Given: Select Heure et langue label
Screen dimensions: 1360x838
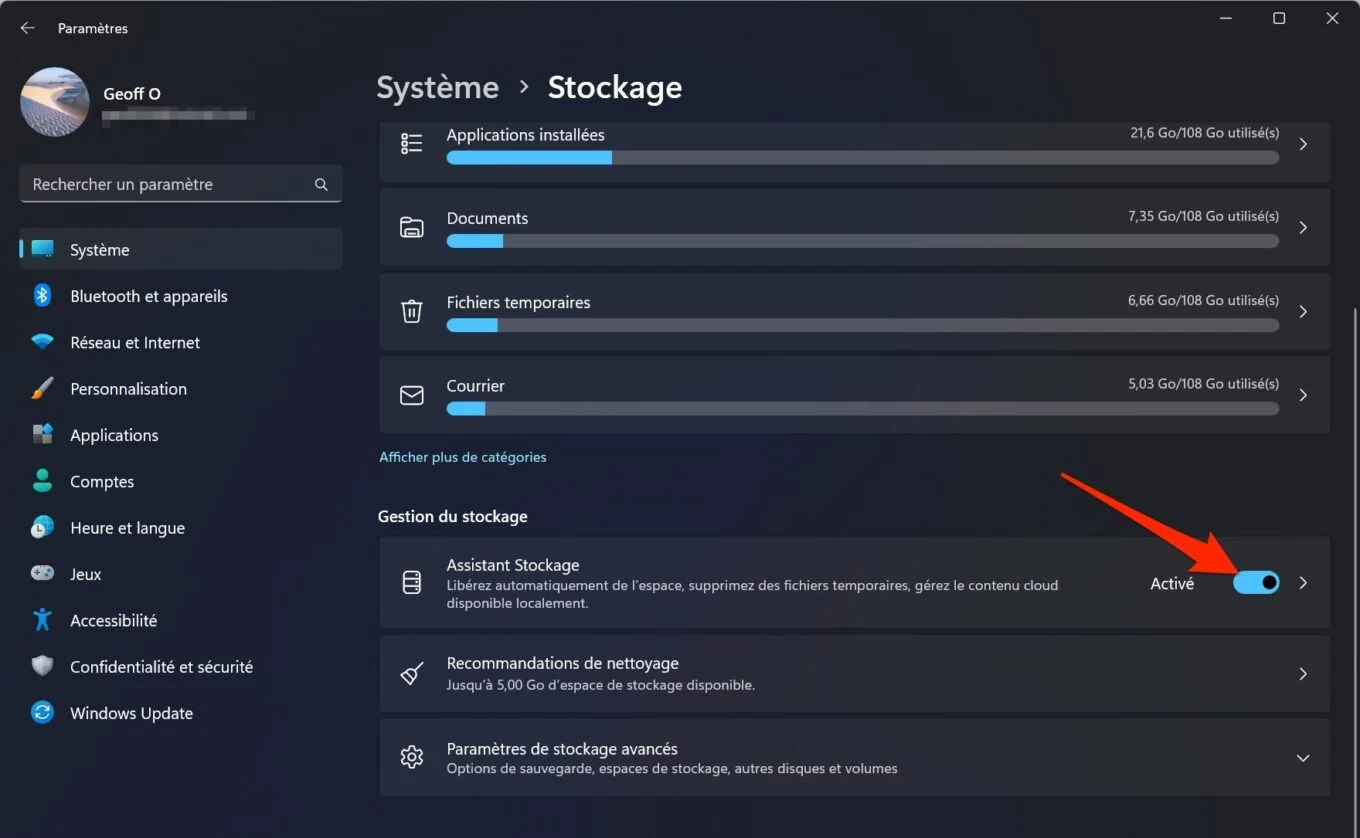Looking at the screenshot, I should point(127,528).
